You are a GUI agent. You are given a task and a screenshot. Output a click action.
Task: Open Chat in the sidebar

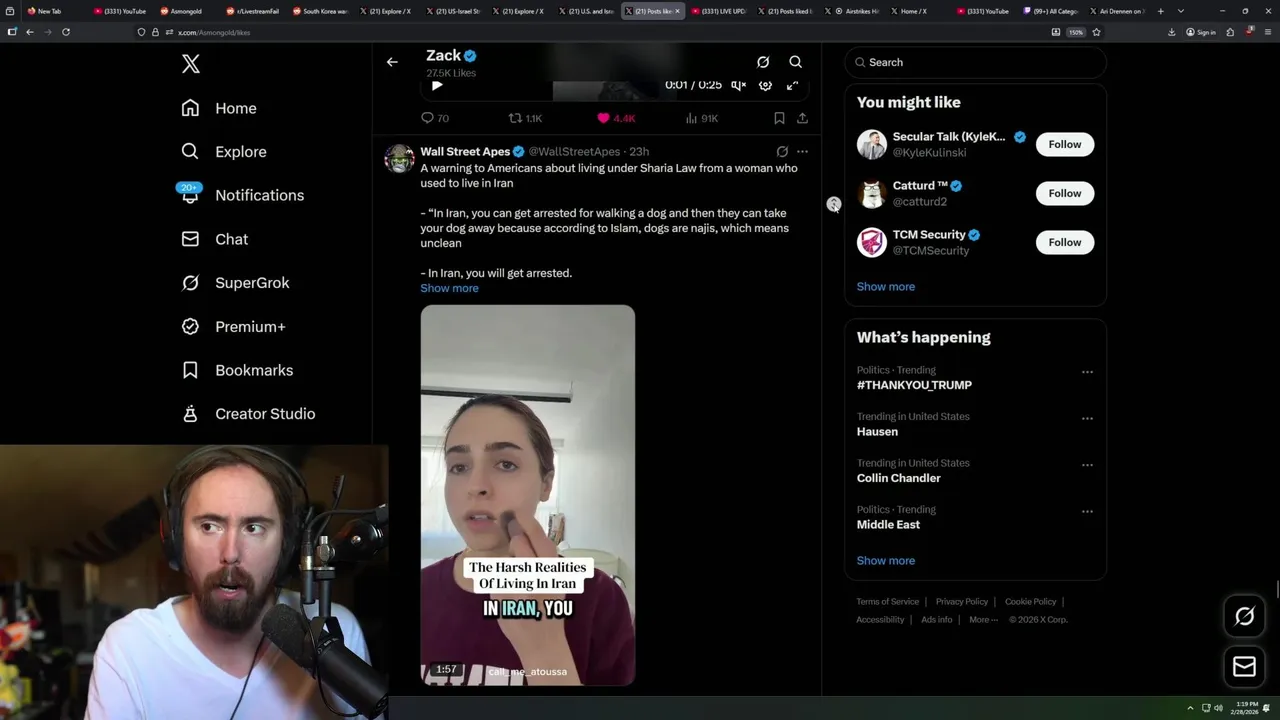point(214,239)
